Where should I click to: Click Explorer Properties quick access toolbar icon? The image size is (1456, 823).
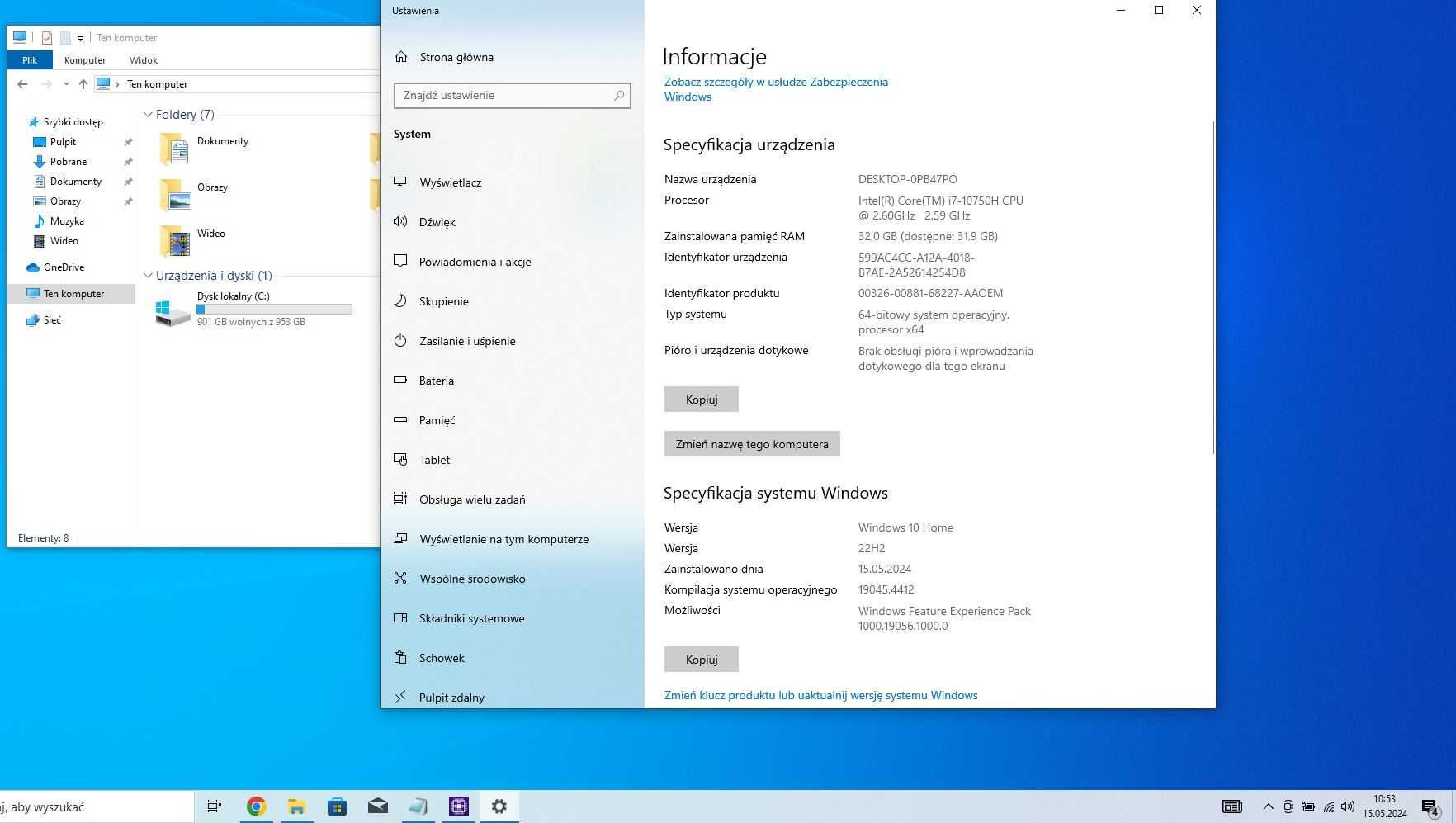[47, 38]
